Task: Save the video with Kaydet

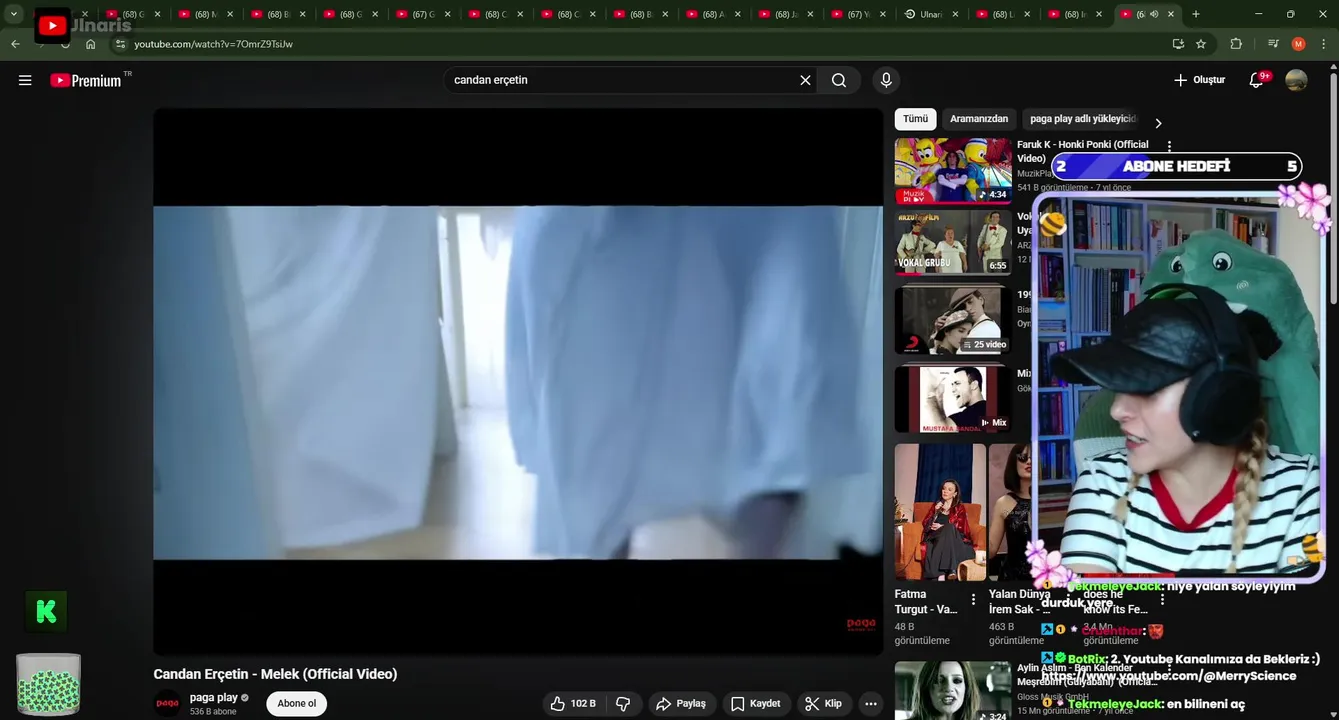Action: (x=756, y=704)
